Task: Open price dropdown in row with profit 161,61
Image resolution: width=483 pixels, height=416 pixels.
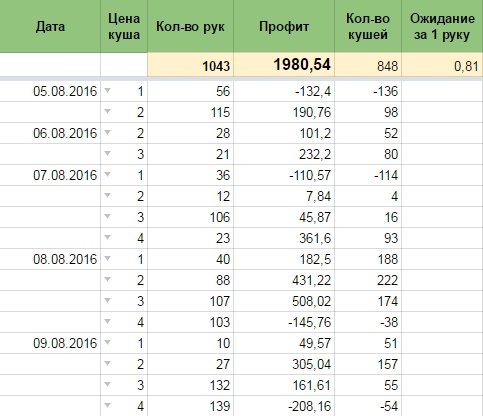Action: pyautogui.click(x=107, y=384)
